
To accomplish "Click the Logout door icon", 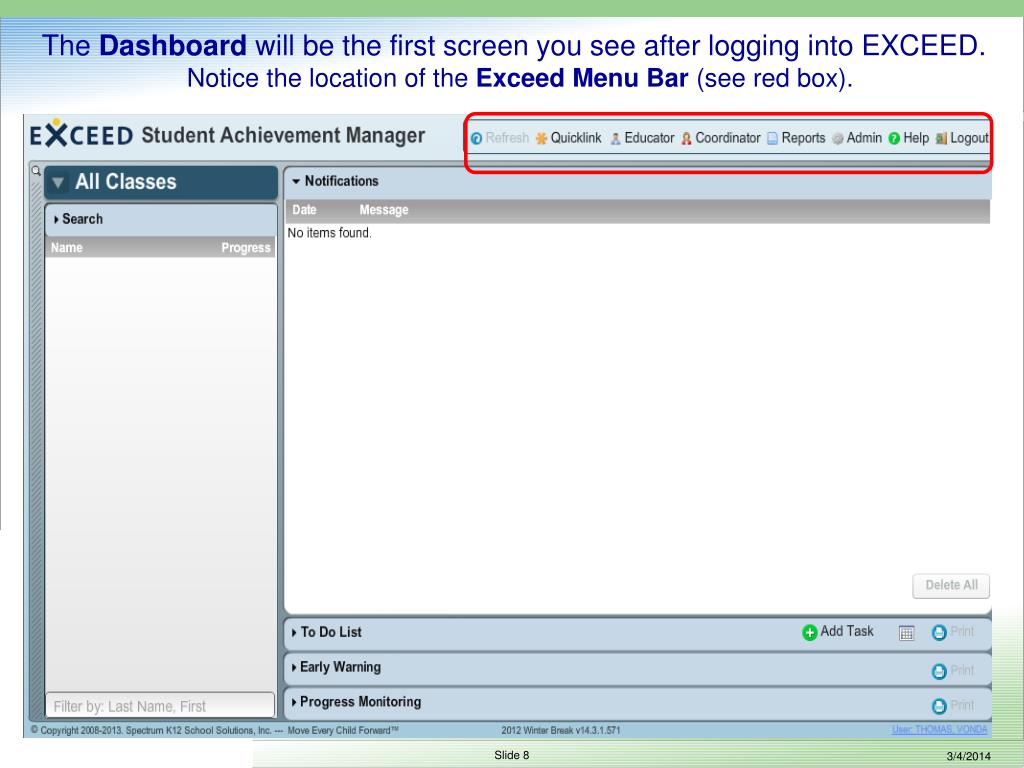I will click(x=941, y=138).
